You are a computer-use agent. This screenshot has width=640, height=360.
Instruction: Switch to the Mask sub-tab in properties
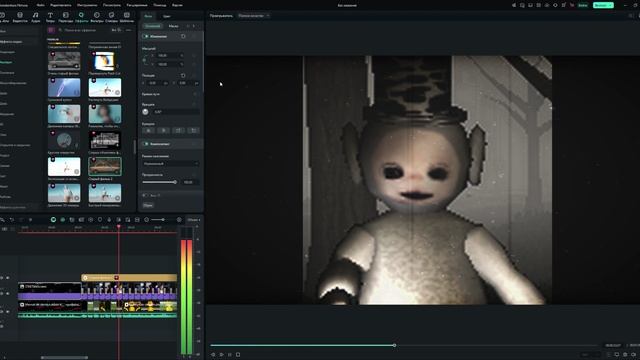pyautogui.click(x=173, y=26)
